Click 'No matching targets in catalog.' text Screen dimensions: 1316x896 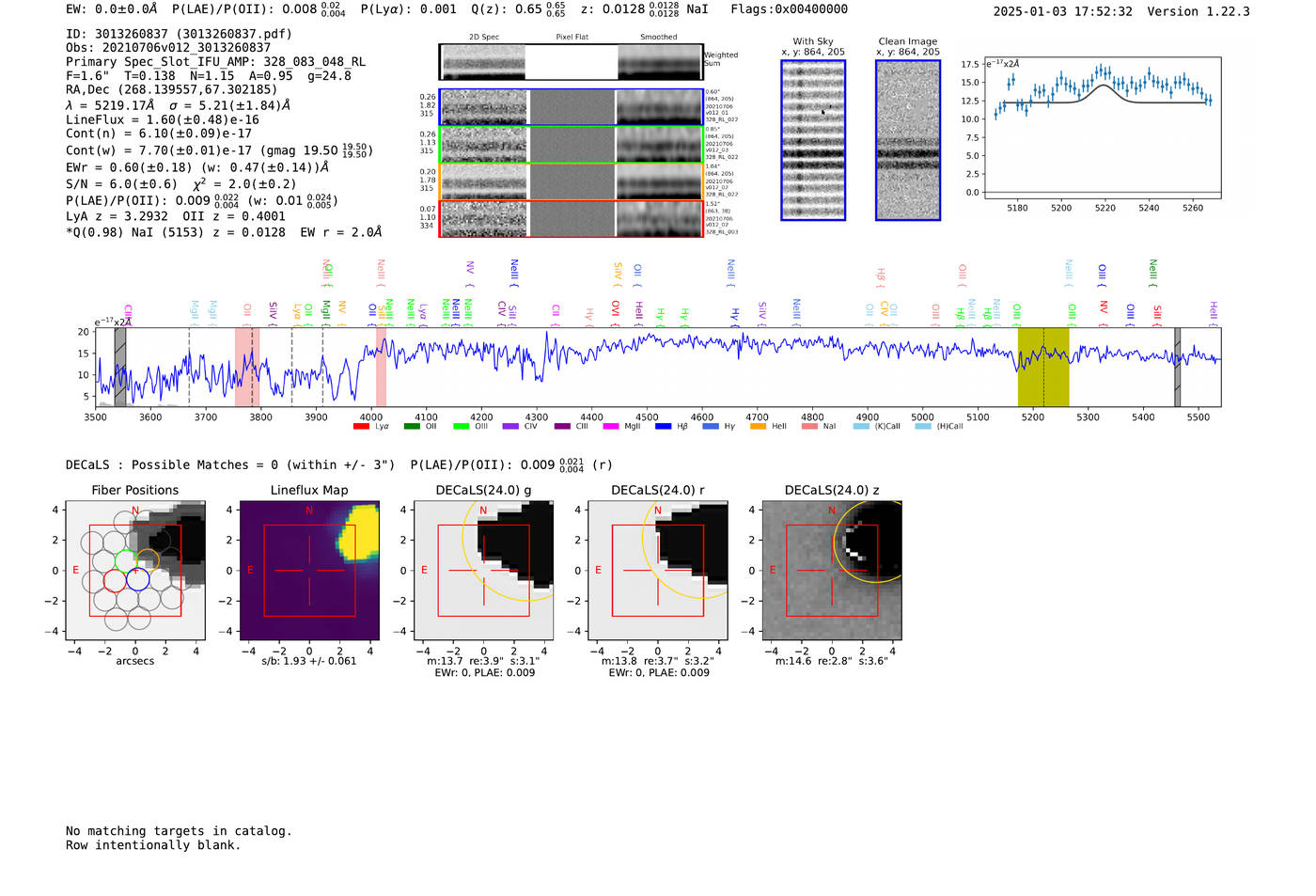pos(179,831)
